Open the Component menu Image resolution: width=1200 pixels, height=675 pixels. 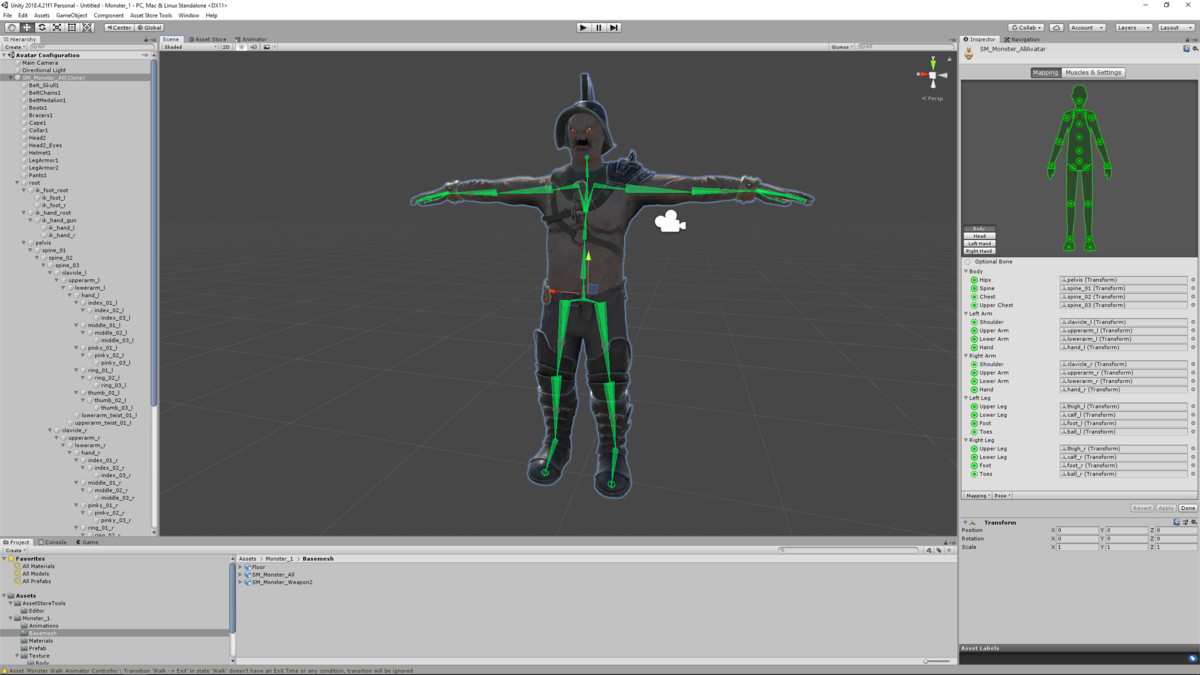coord(109,16)
